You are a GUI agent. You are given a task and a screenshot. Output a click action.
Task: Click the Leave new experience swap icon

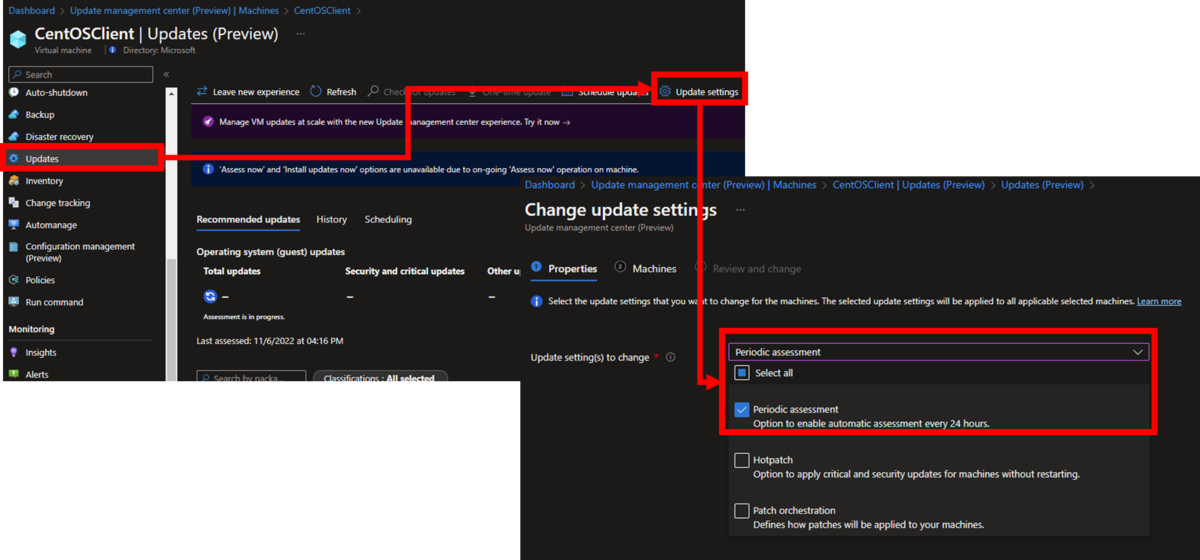coord(202,92)
